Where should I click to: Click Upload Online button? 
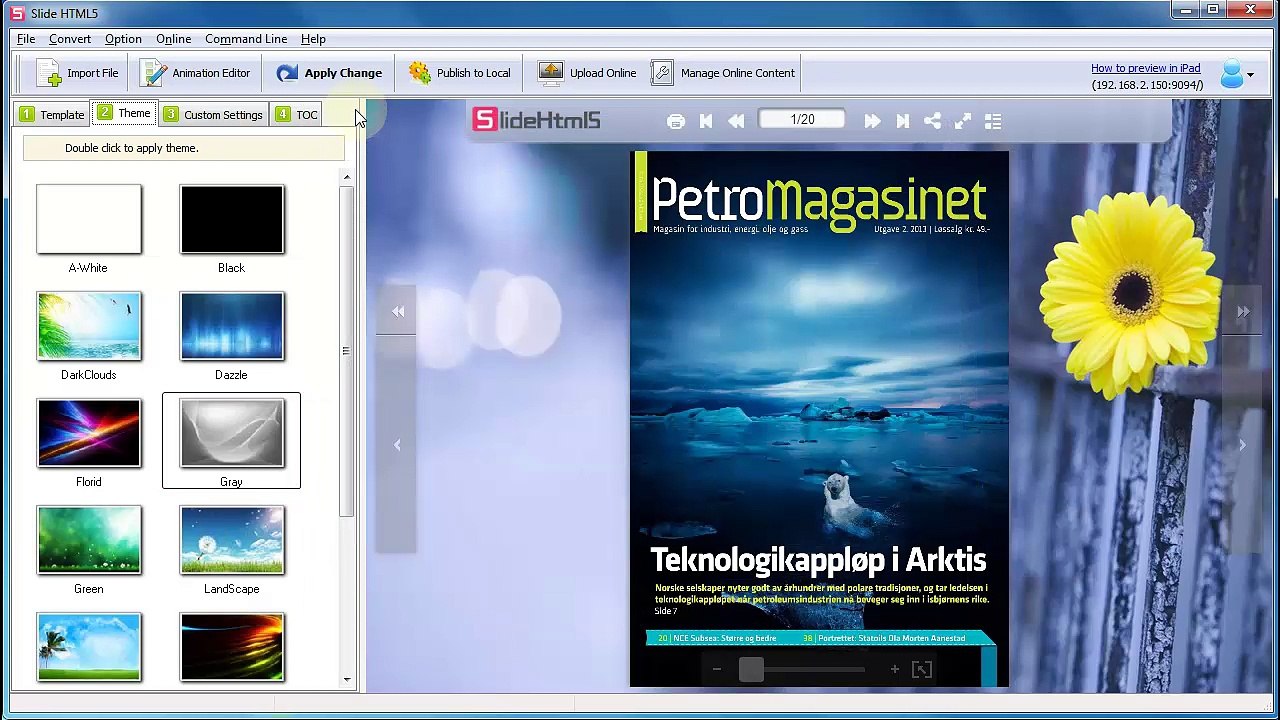(587, 73)
